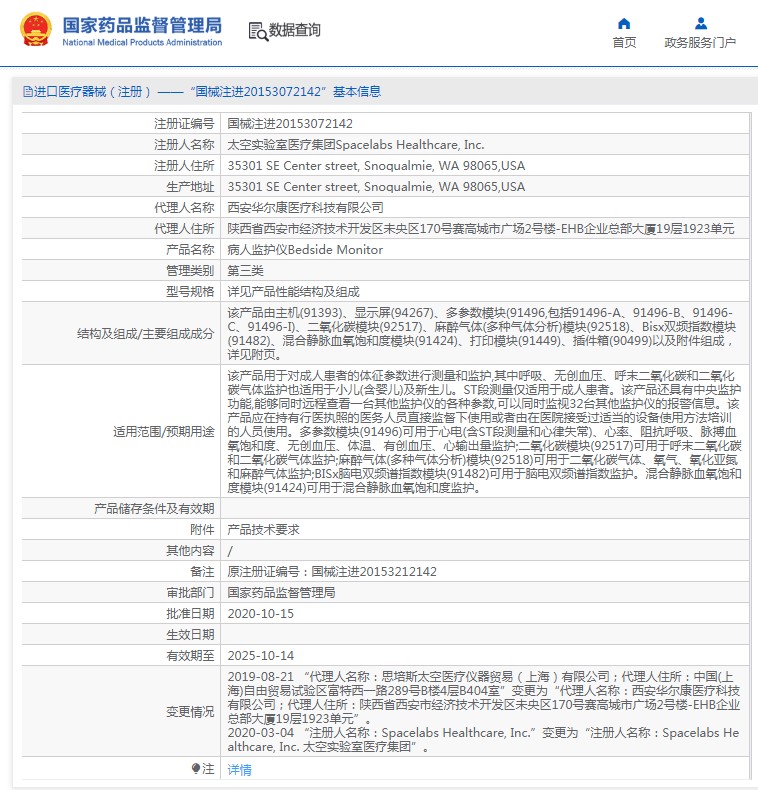
Task: Click the 首页 house icon
Action: click(624, 23)
